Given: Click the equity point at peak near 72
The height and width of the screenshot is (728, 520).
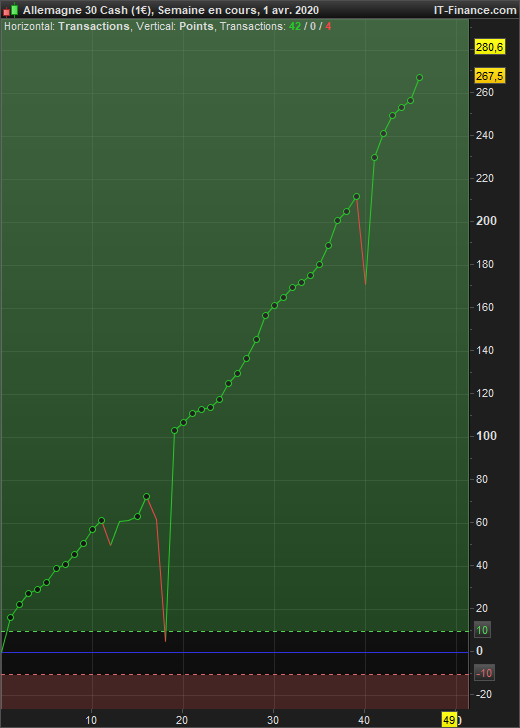Looking at the screenshot, I should (147, 496).
